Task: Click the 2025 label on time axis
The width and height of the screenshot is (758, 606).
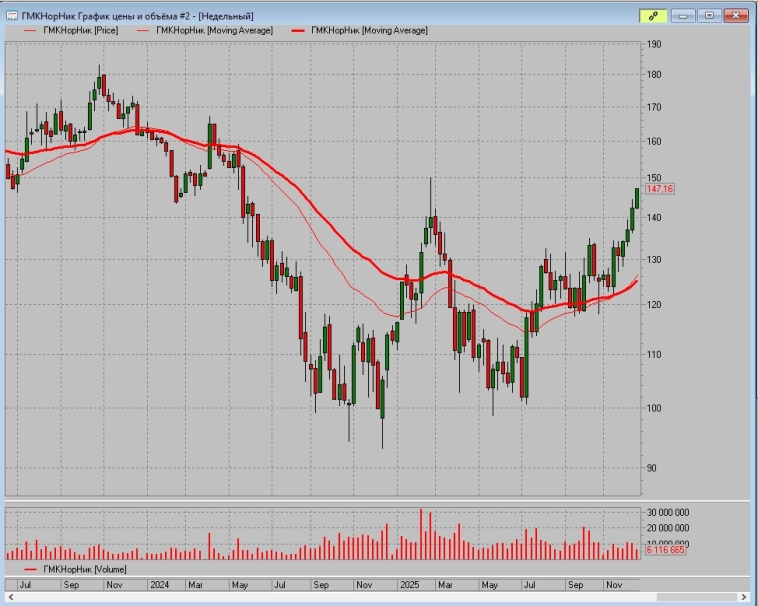Action: 409,585
